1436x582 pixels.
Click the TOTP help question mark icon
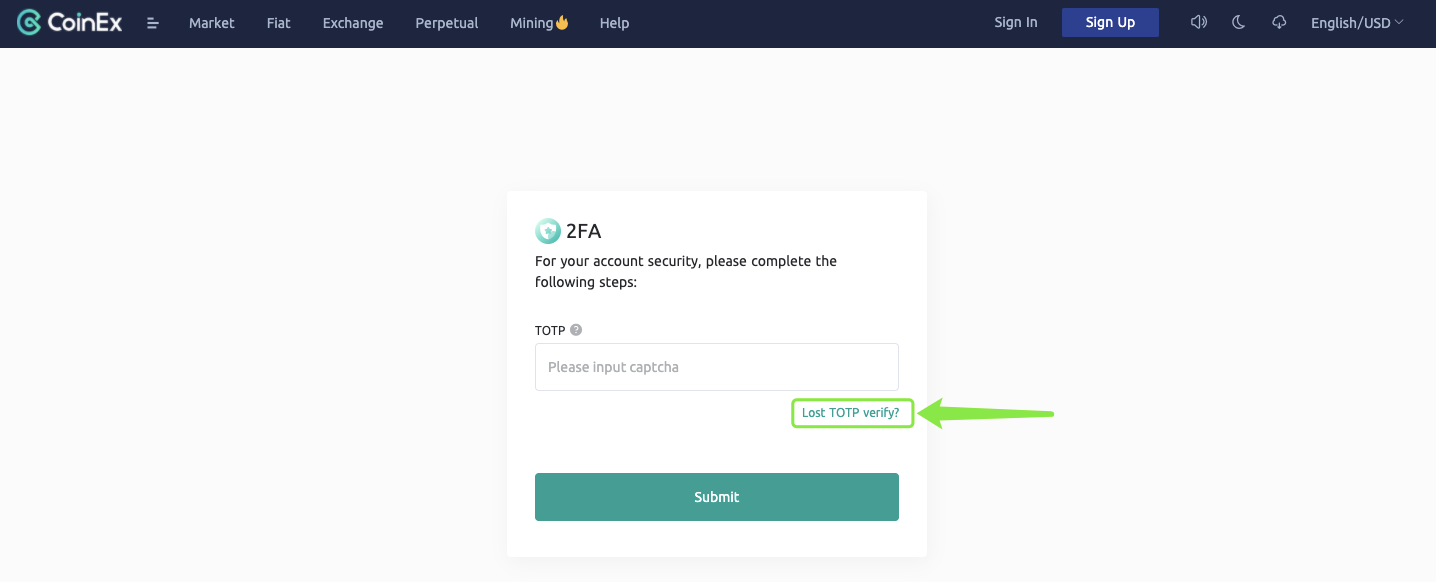(576, 330)
